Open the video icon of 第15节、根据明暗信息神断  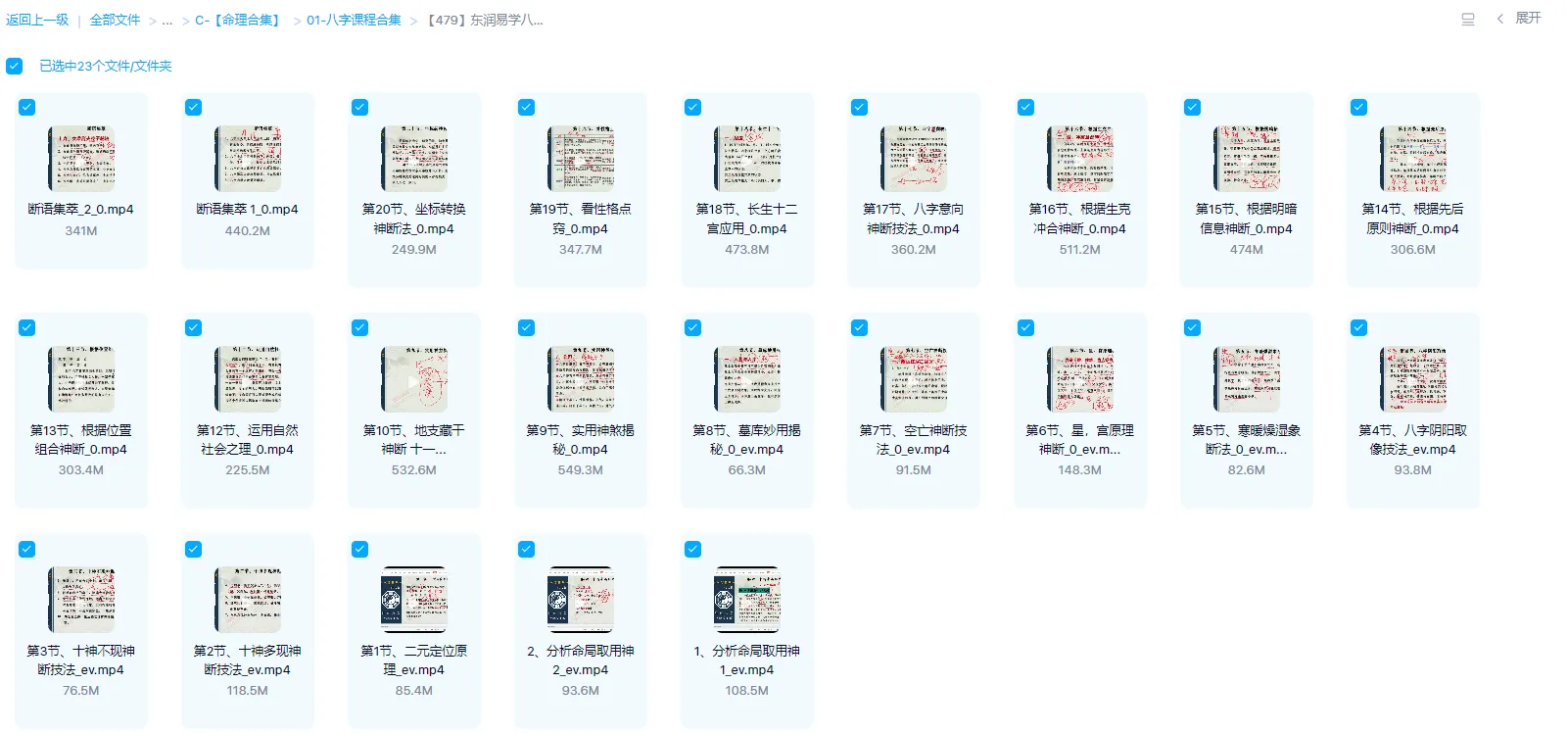coord(1247,158)
